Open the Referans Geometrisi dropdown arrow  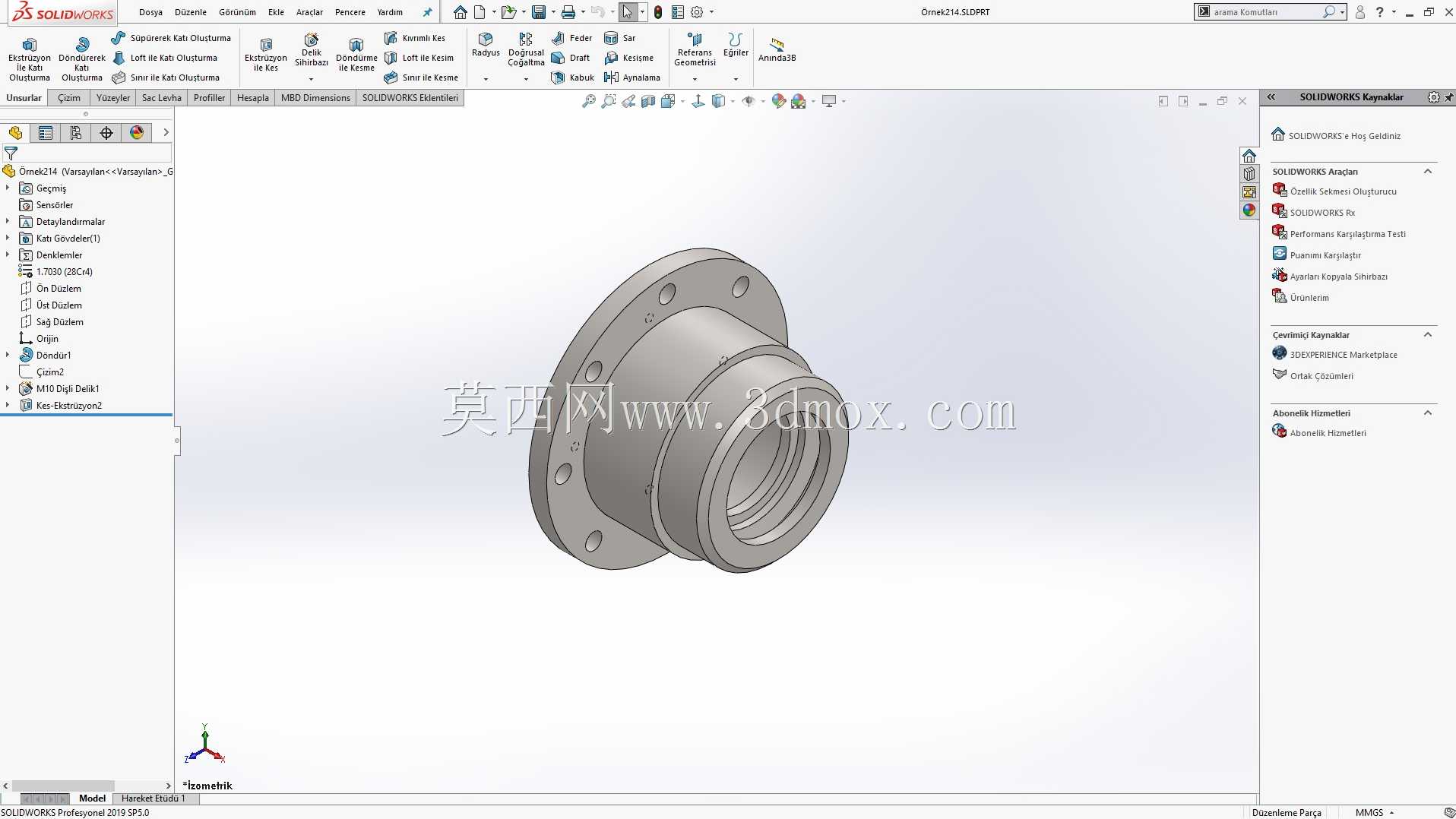point(695,79)
